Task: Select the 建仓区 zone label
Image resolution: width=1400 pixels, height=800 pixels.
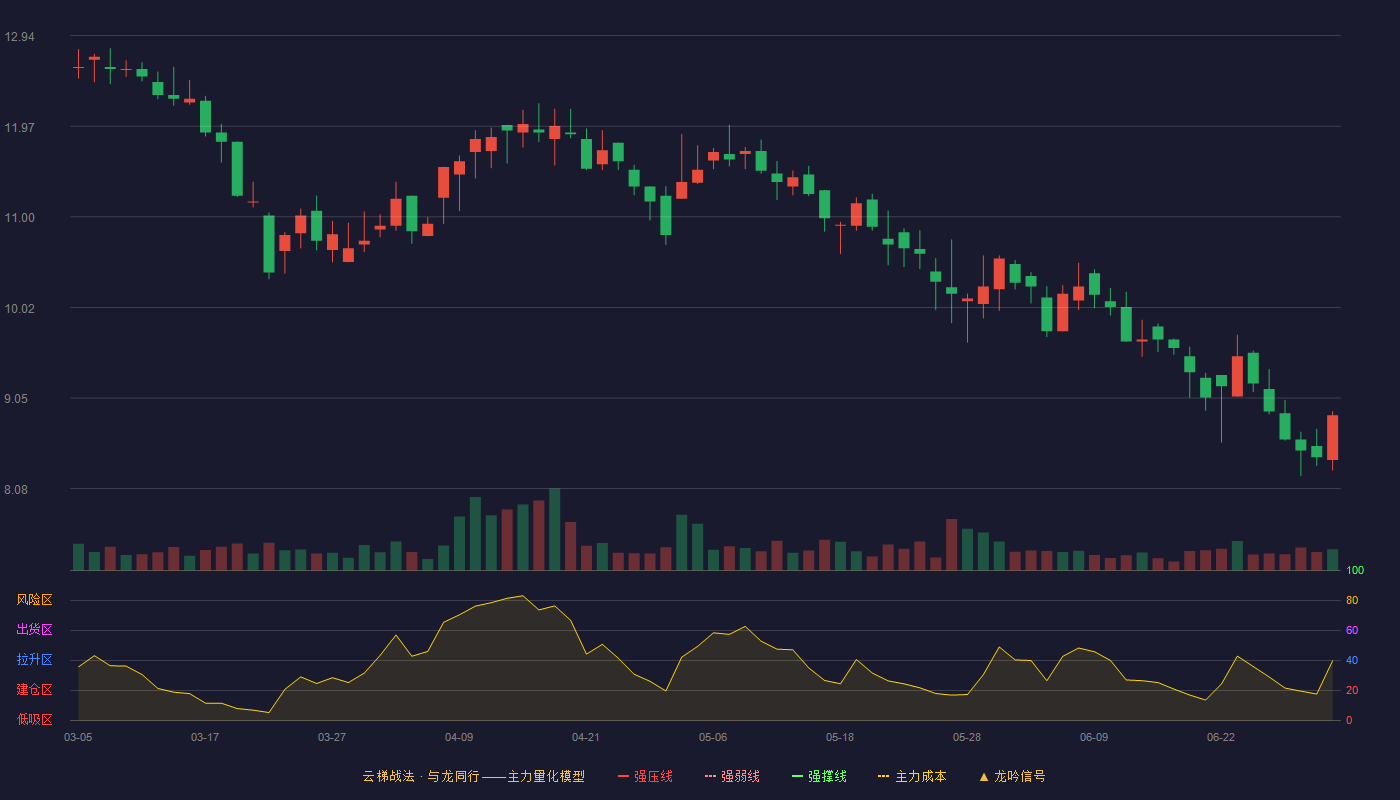Action: tap(34, 690)
